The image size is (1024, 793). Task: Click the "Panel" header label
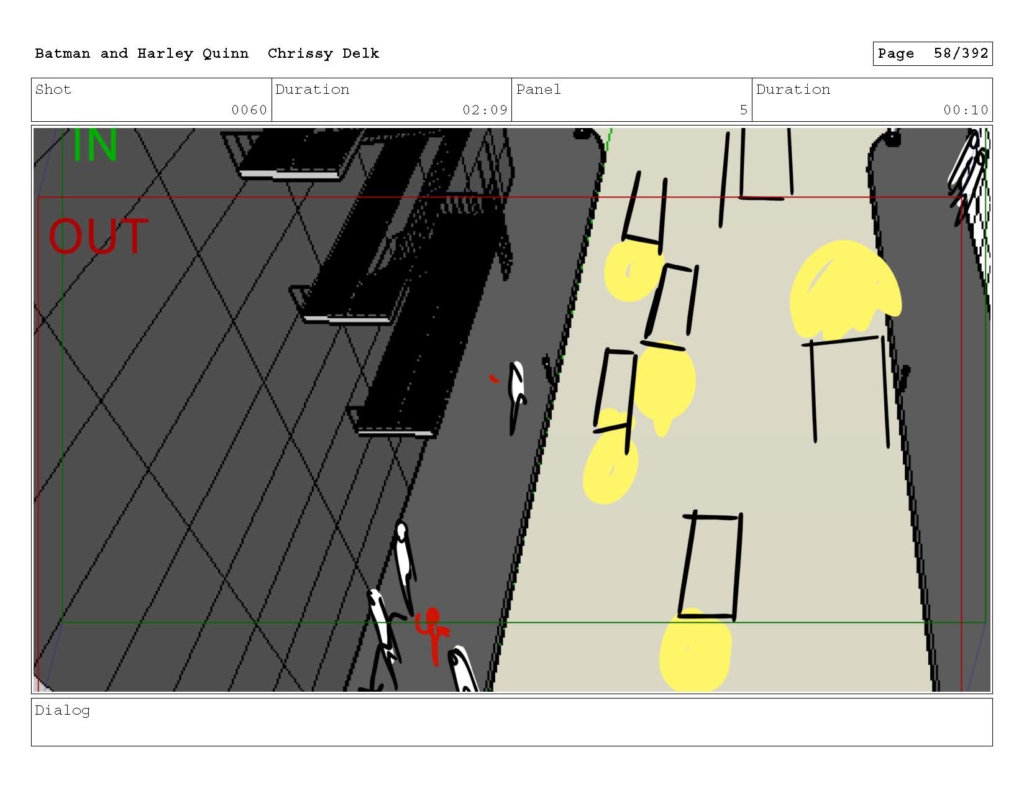point(538,89)
